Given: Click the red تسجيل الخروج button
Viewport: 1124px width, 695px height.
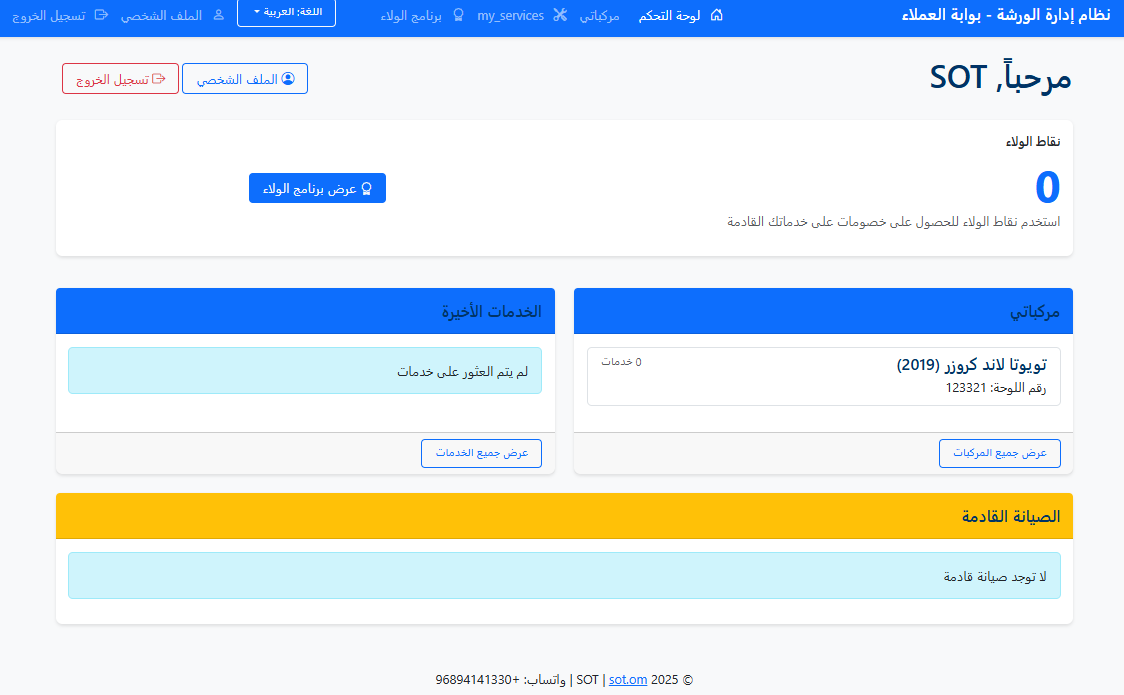Looking at the screenshot, I should tap(120, 79).
